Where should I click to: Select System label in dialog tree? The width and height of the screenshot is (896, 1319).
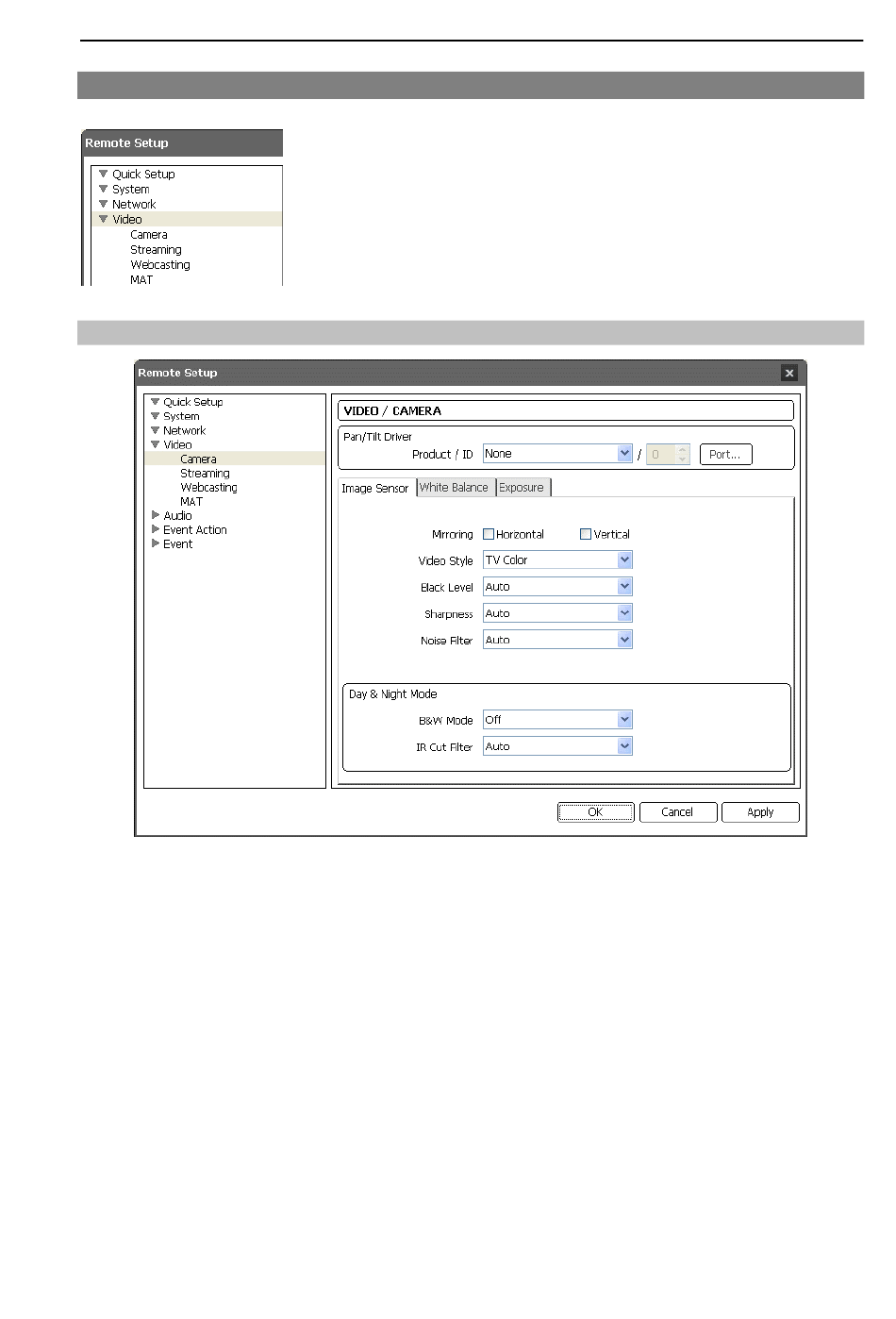[x=181, y=416]
